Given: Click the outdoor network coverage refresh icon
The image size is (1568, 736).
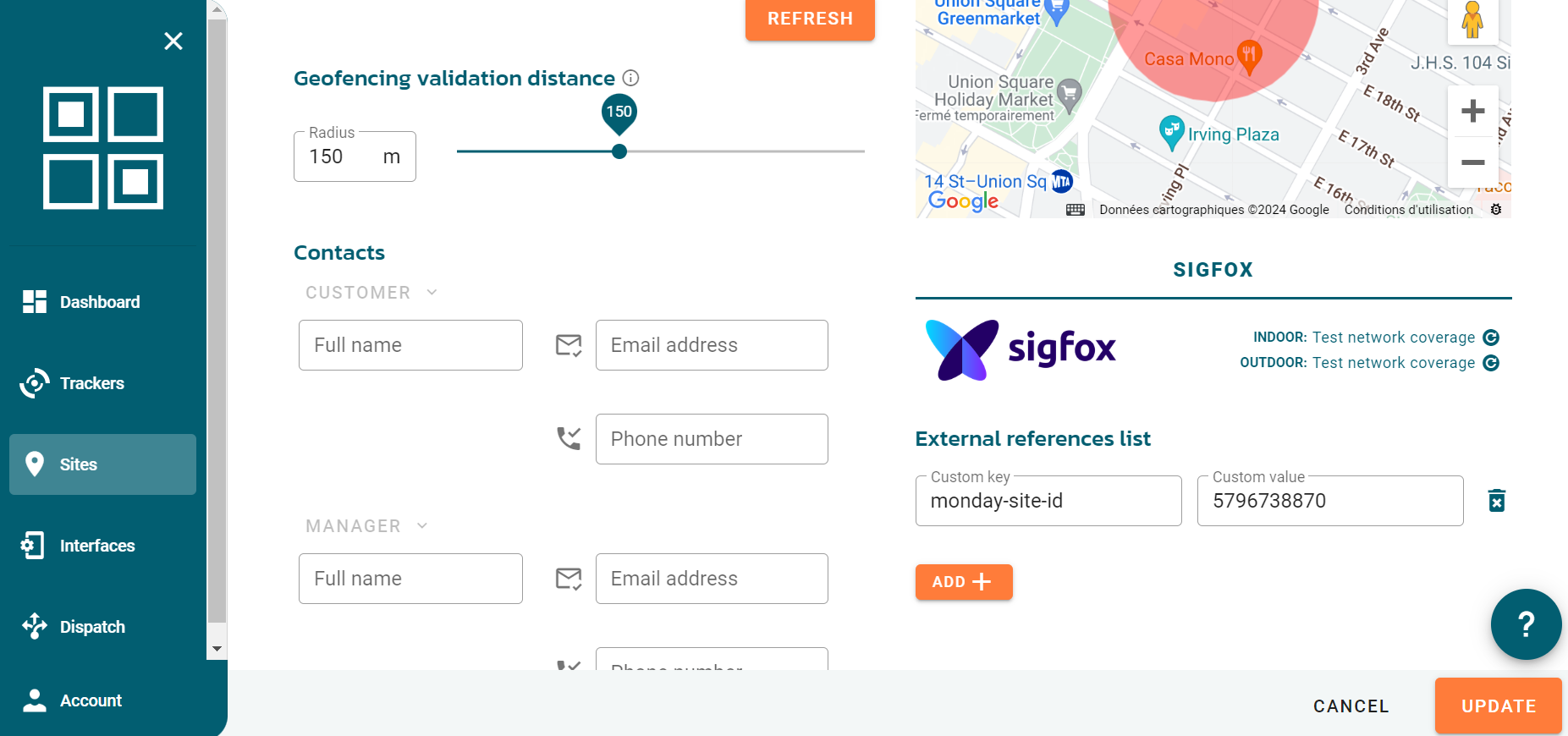Looking at the screenshot, I should click(x=1491, y=363).
